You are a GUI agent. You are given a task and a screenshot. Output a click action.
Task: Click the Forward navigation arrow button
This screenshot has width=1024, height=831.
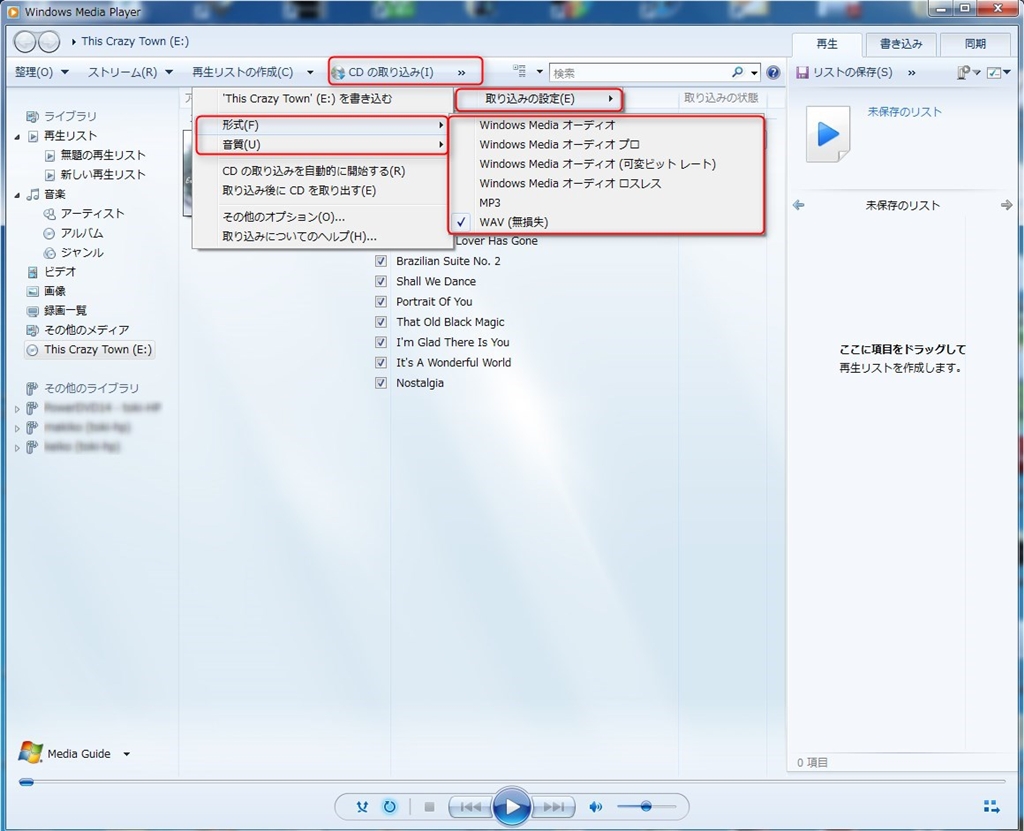pos(48,42)
